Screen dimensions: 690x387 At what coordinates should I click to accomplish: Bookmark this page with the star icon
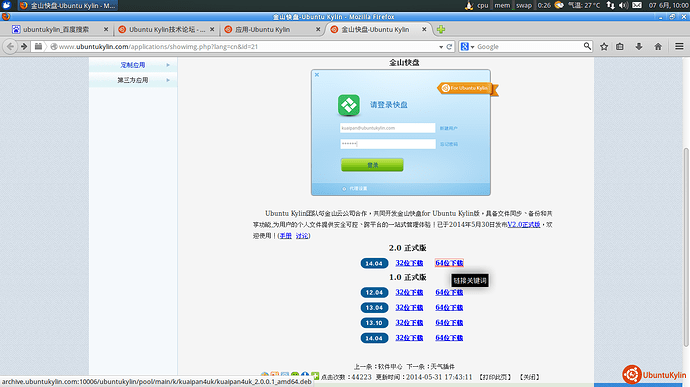point(604,46)
